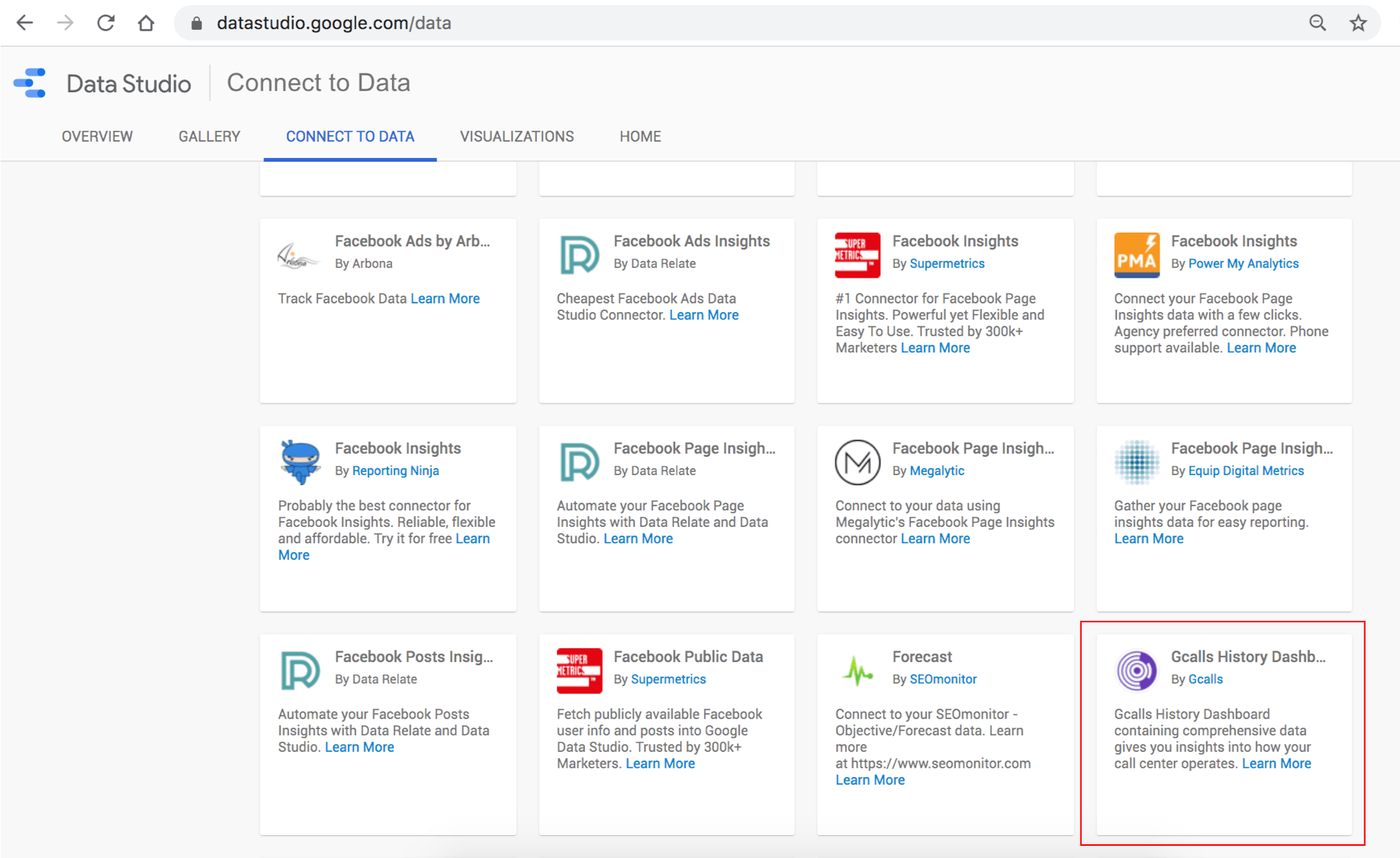Click the Gcalls purple spiral icon

point(1137,670)
